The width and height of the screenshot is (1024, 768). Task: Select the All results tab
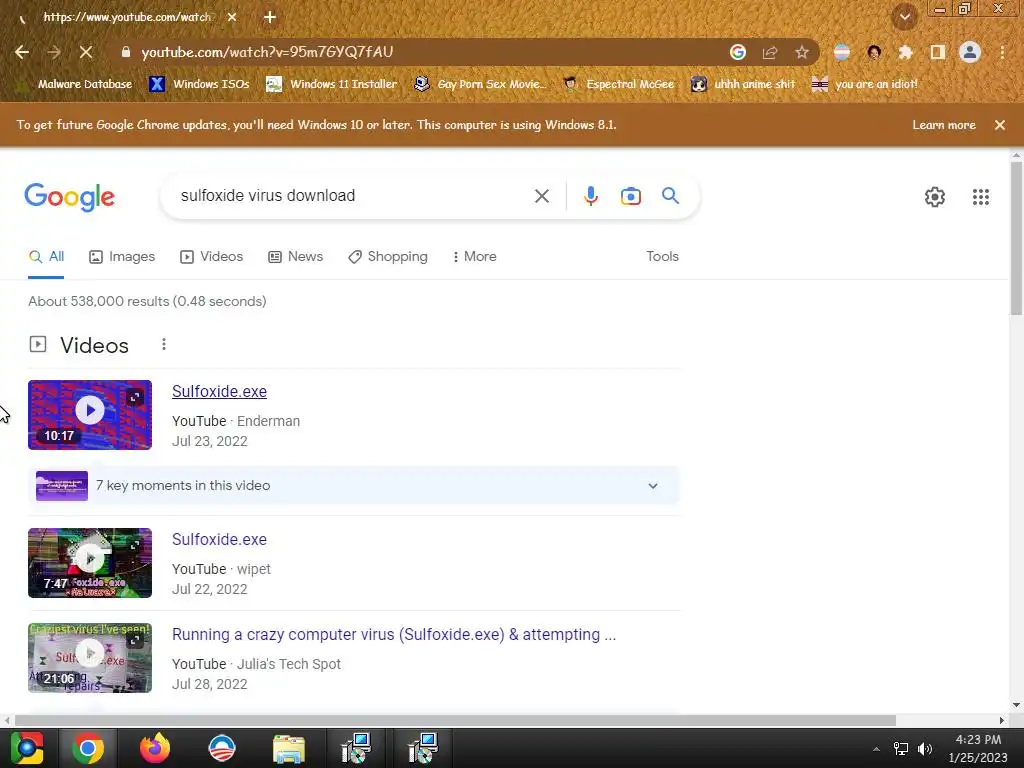coord(46,257)
